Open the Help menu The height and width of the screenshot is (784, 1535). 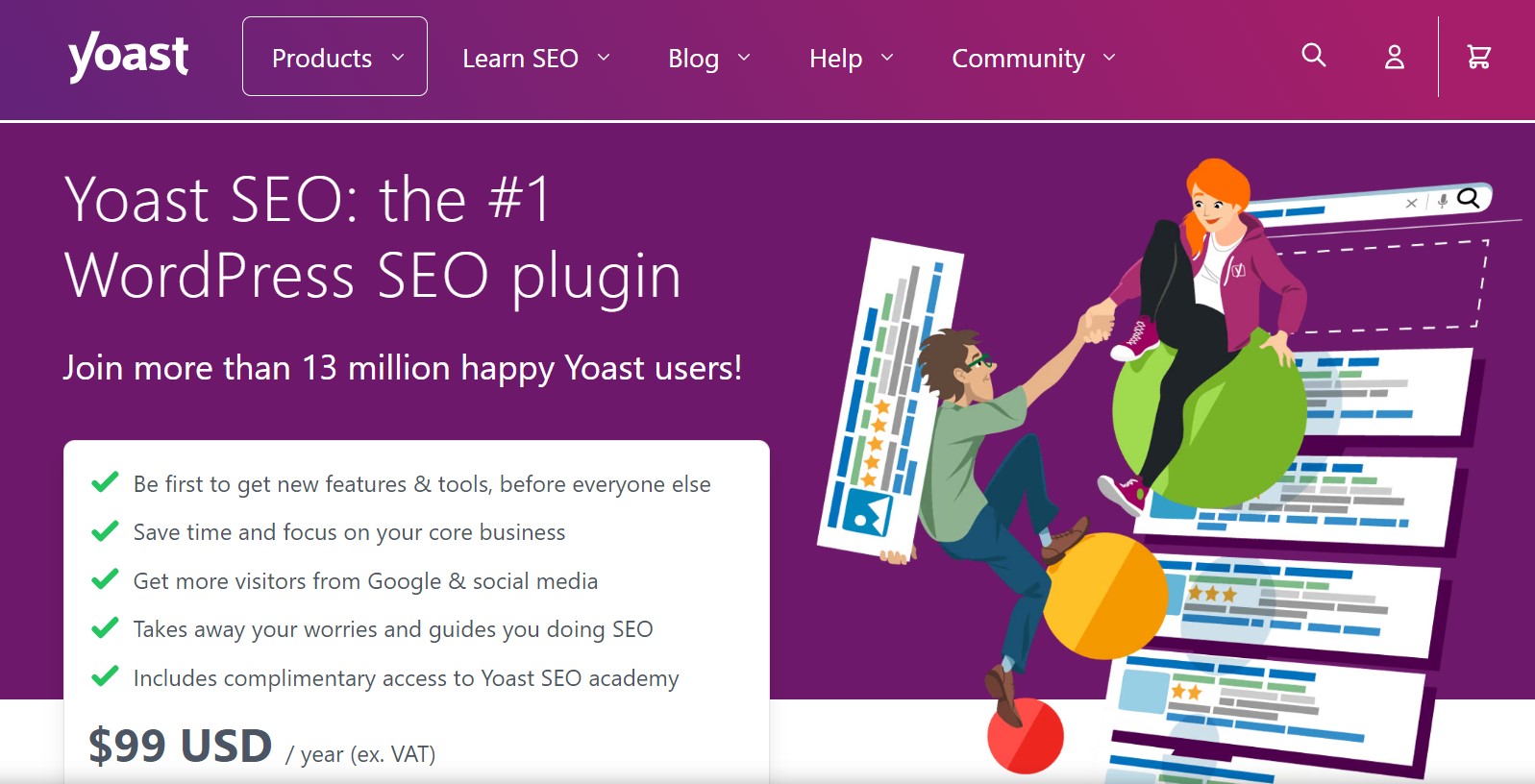[852, 59]
